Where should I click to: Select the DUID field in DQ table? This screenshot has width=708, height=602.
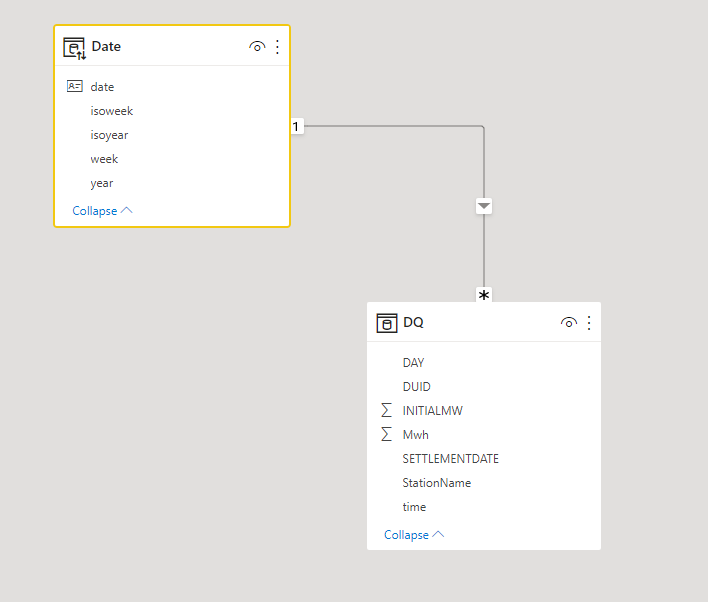(416, 387)
